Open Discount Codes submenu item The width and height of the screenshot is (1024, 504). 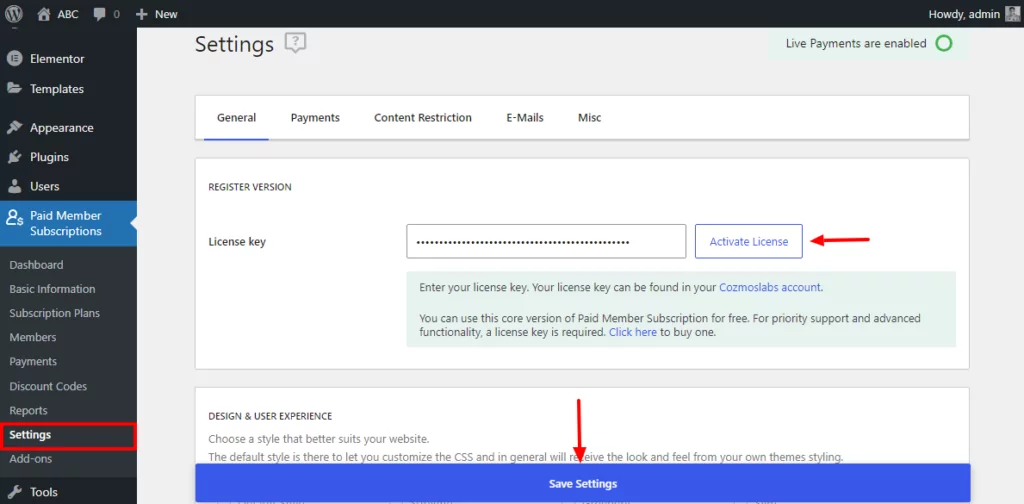[48, 386]
